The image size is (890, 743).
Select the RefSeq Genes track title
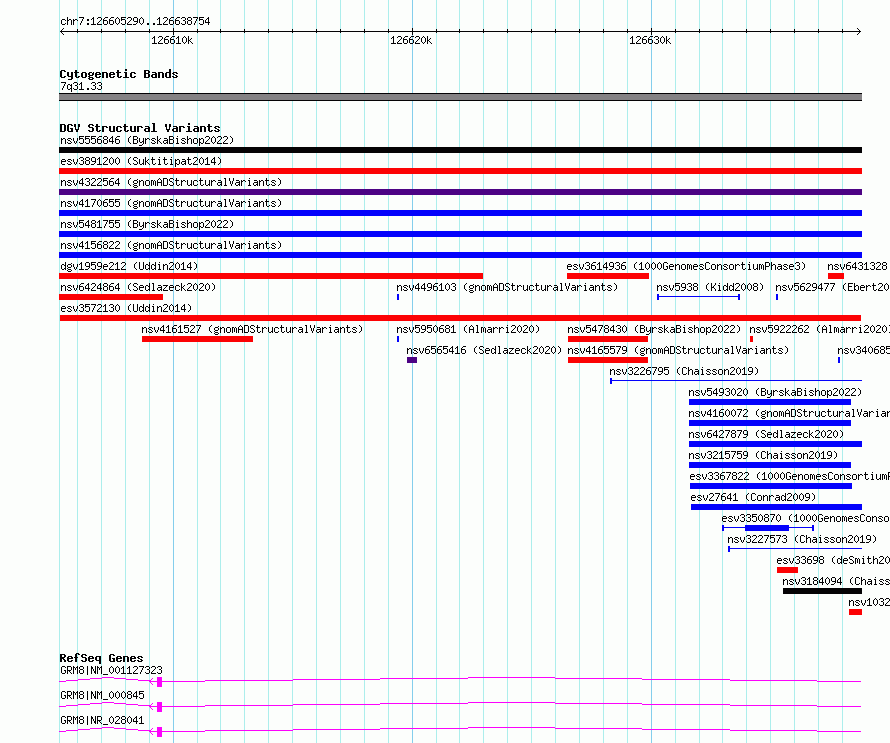pos(101,658)
